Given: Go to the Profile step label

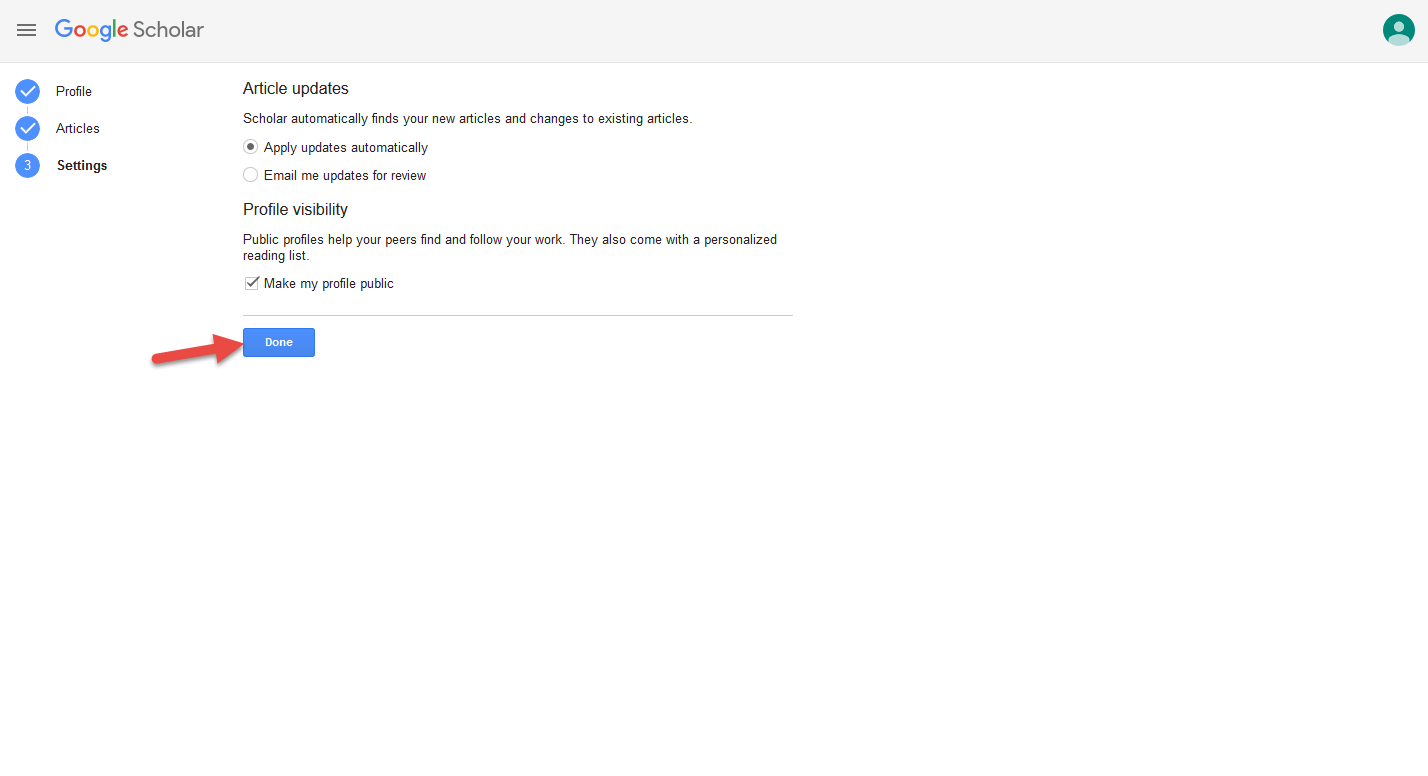Looking at the screenshot, I should 74,92.
